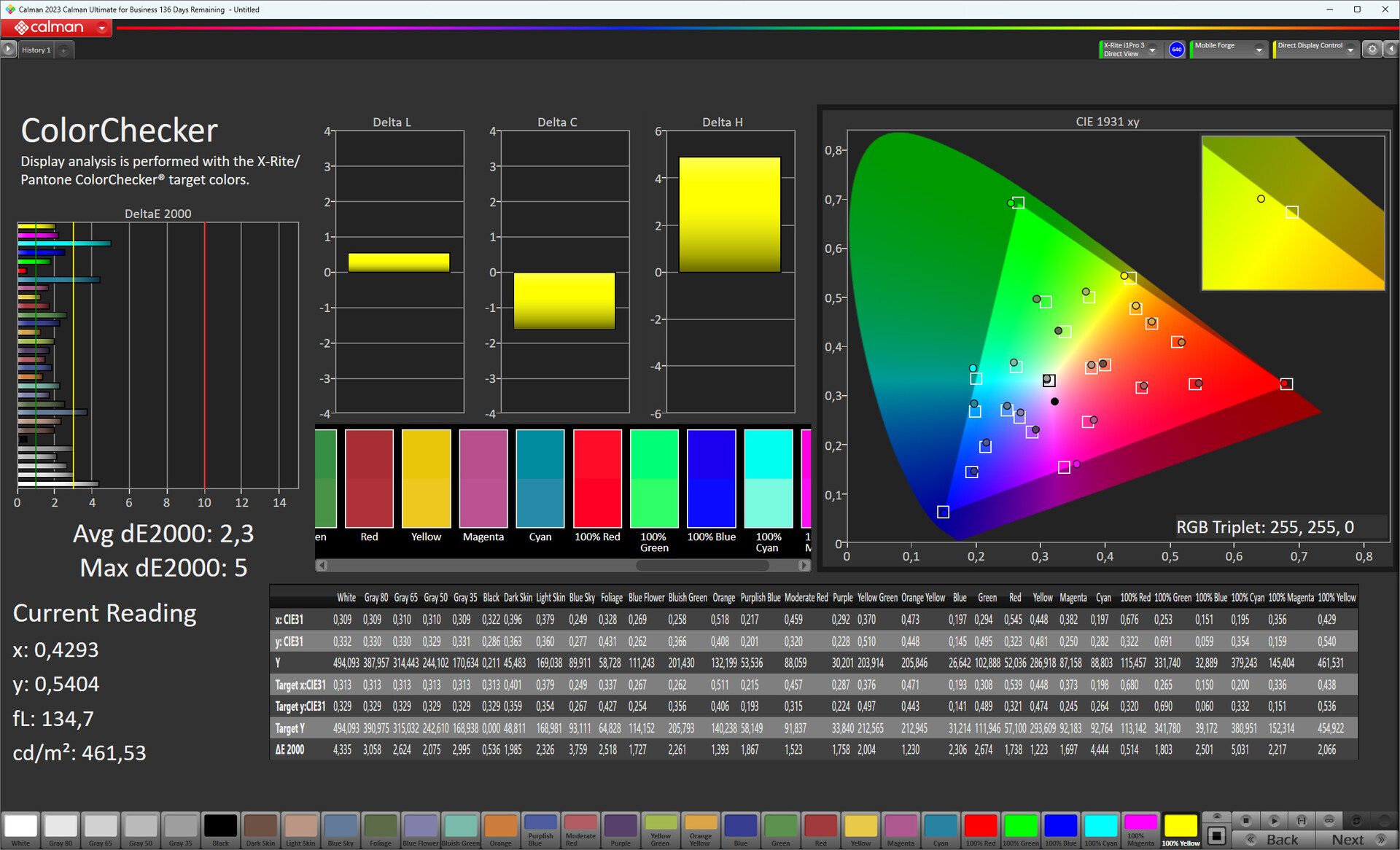Expand the X-Rite i1Pro 3 dropdown
The width and height of the screenshot is (1400, 850).
click(x=1153, y=50)
